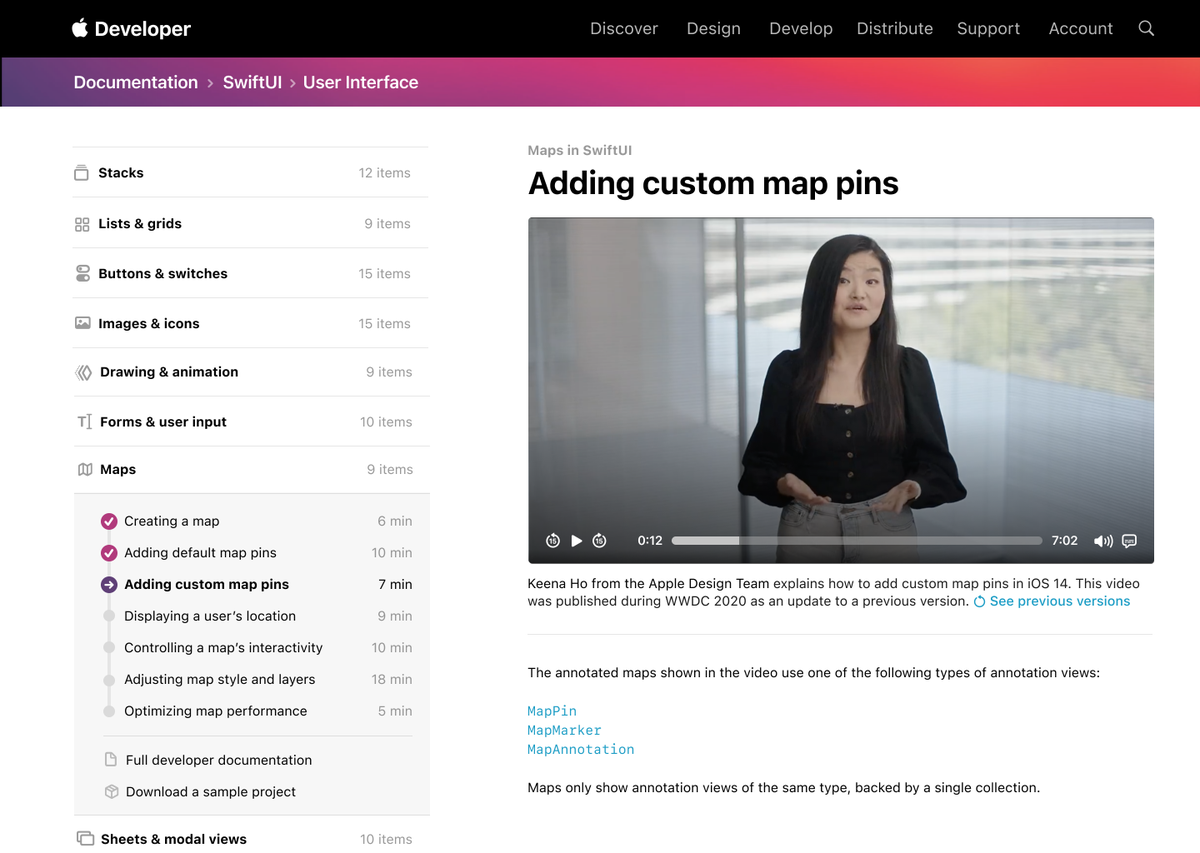This screenshot has height=853, width=1200.
Task: Play the video
Action: (x=576, y=540)
